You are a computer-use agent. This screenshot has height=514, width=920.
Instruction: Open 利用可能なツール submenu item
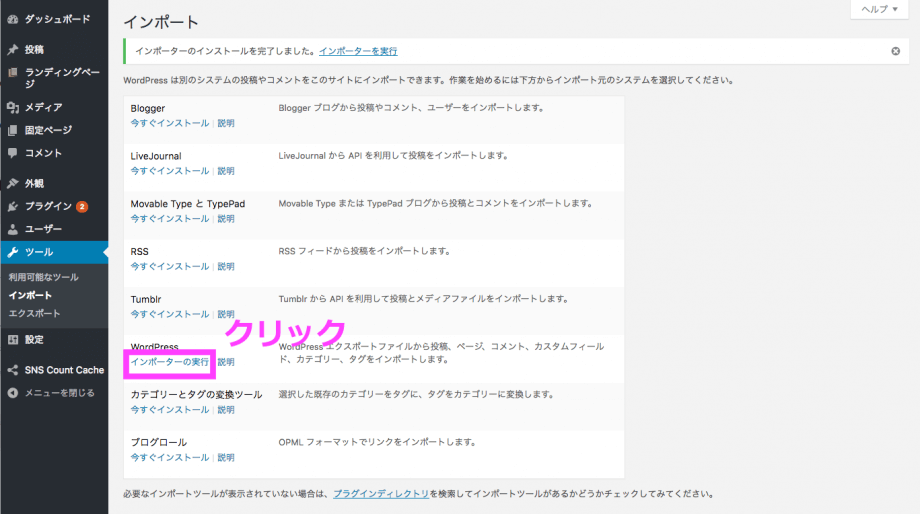click(x=43, y=277)
